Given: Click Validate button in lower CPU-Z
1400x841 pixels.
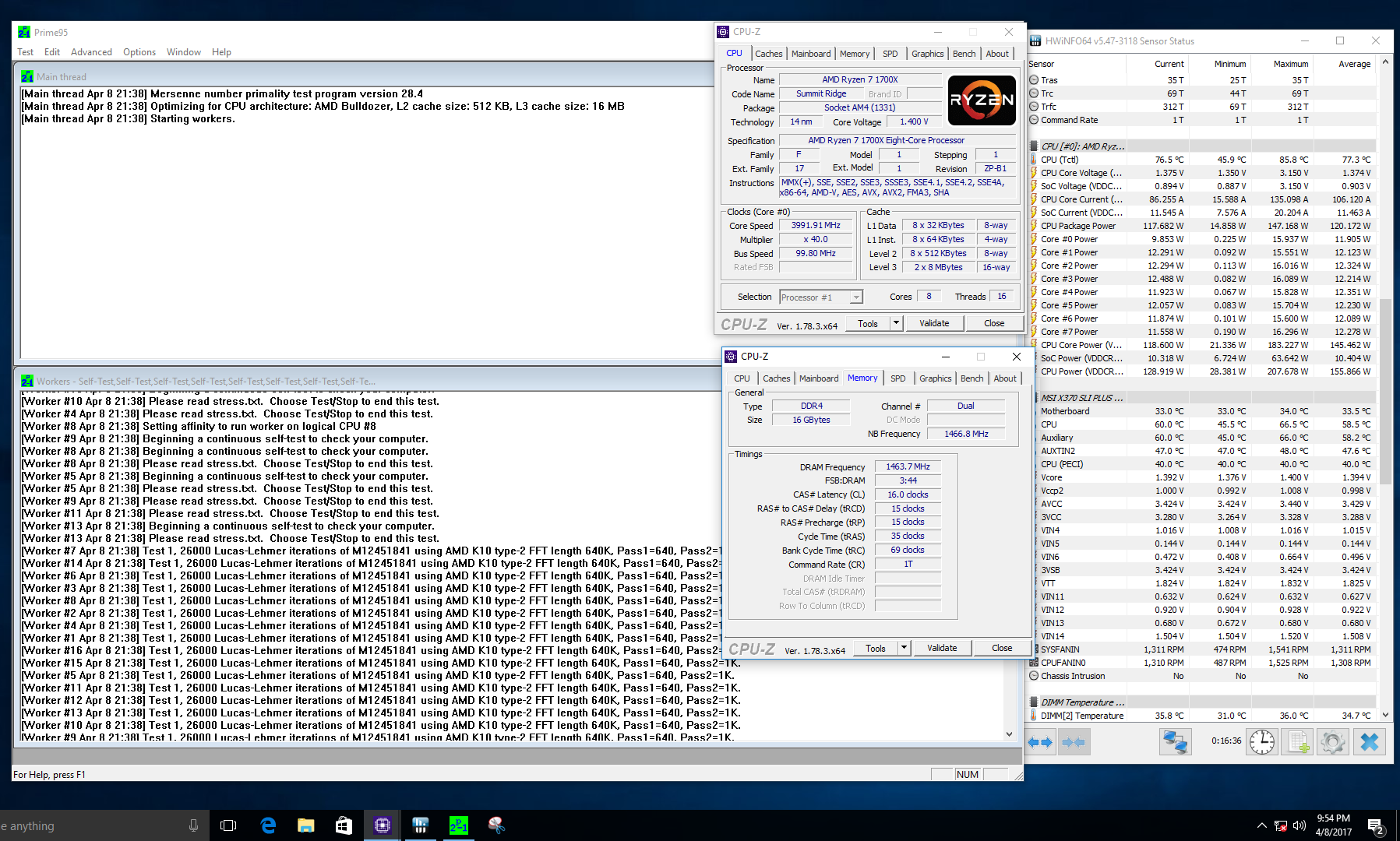Looking at the screenshot, I should pos(941,648).
